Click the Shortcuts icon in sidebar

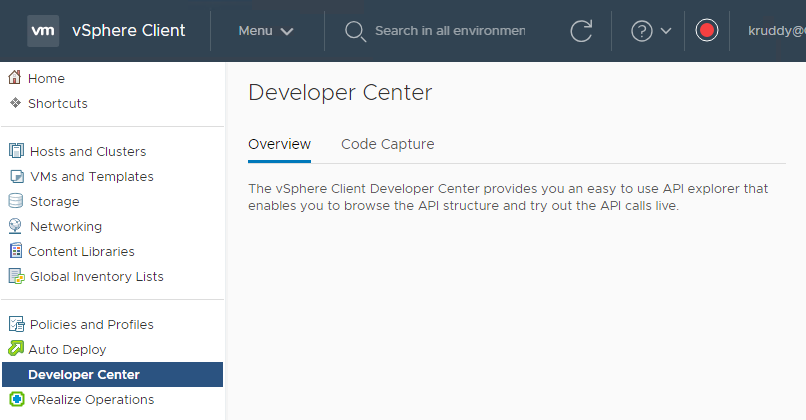15,103
